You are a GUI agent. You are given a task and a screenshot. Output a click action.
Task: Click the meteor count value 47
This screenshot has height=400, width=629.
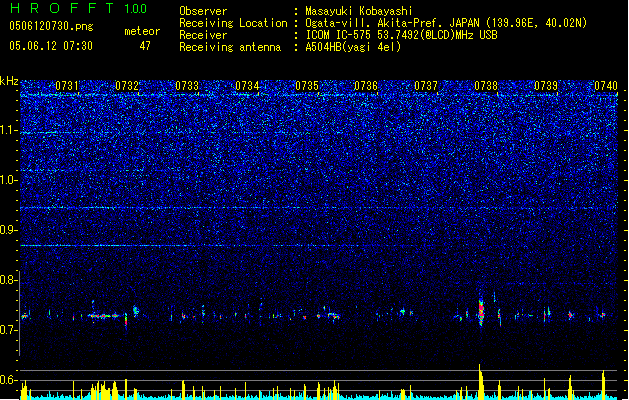pos(145,46)
